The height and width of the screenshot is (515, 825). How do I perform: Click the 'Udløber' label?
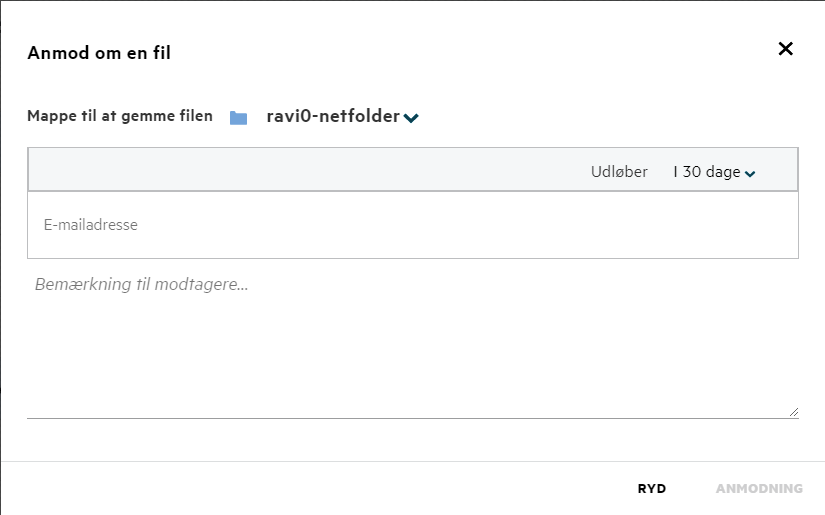point(619,172)
